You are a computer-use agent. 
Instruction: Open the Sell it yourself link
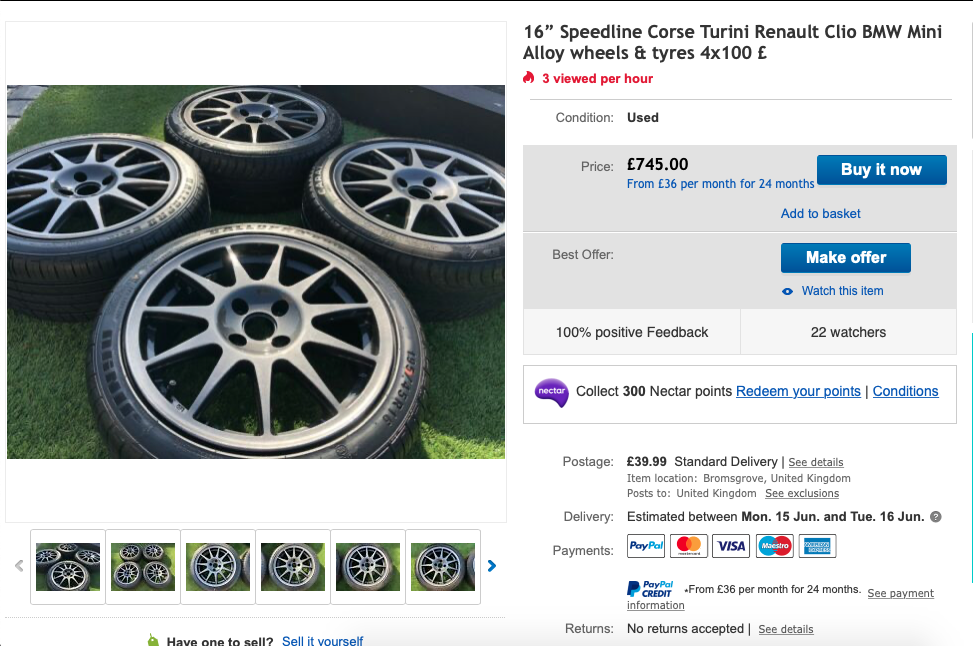(x=322, y=641)
